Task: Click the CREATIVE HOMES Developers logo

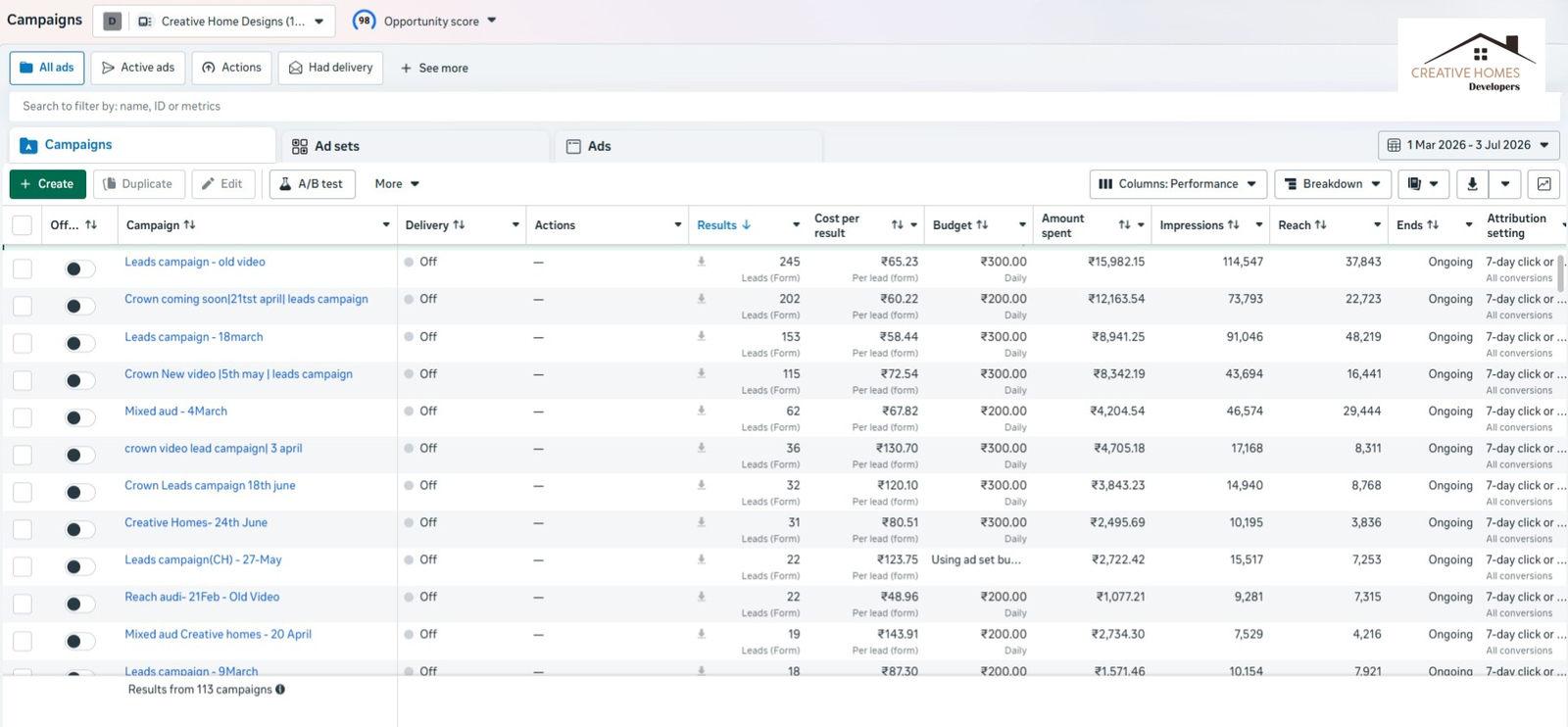Action: point(1471,61)
